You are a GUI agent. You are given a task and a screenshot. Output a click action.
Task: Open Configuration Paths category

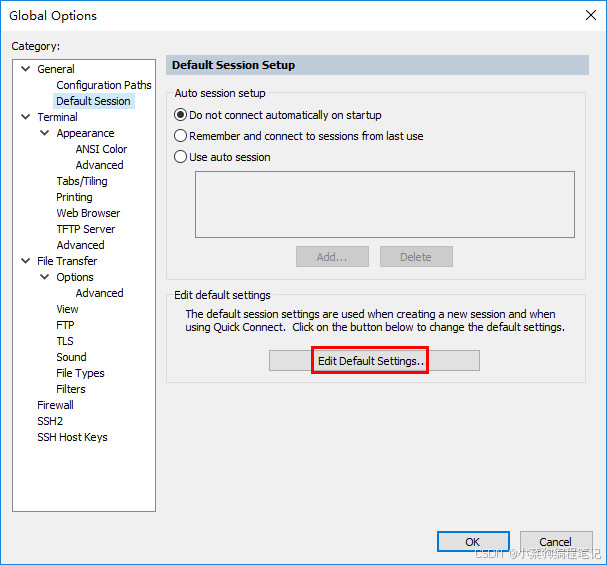pos(104,85)
